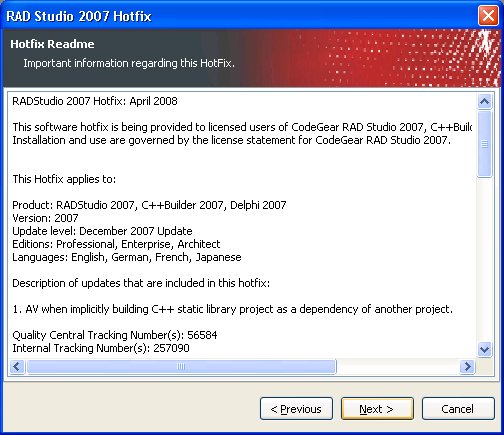Image resolution: width=504 pixels, height=435 pixels.
Task: Click the horizontal scroll right arrow
Action: pos(467,366)
